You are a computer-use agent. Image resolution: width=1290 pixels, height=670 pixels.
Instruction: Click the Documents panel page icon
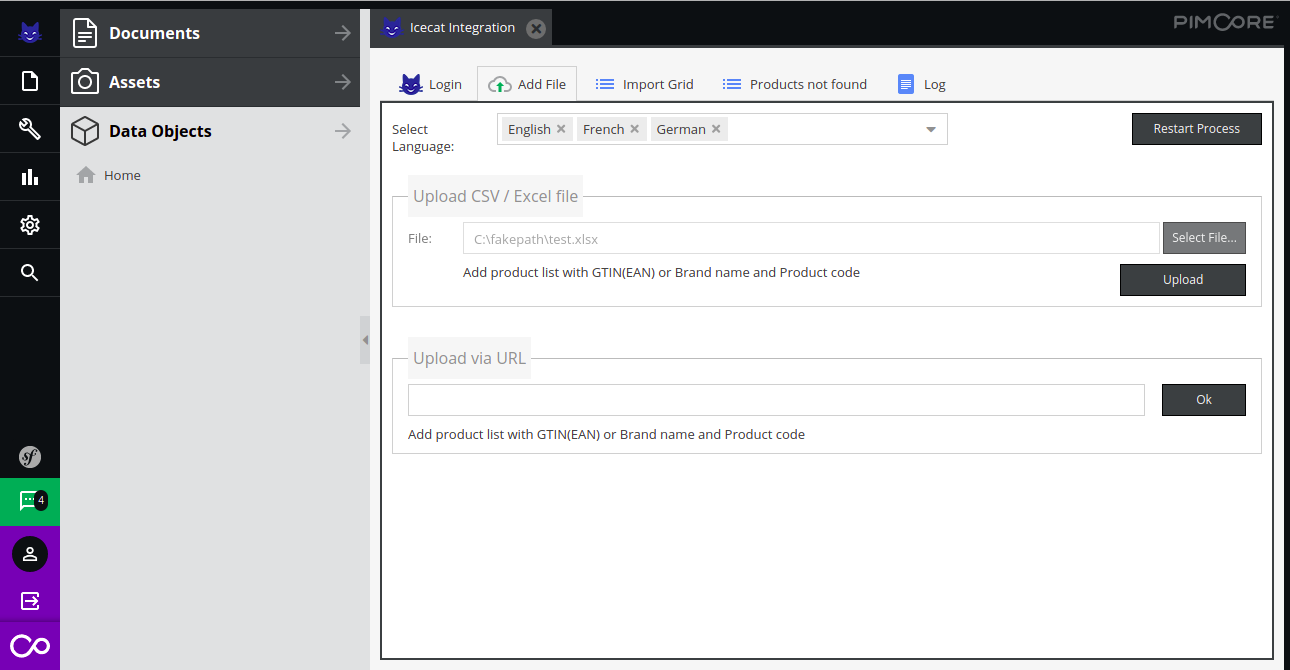pyautogui.click(x=85, y=33)
